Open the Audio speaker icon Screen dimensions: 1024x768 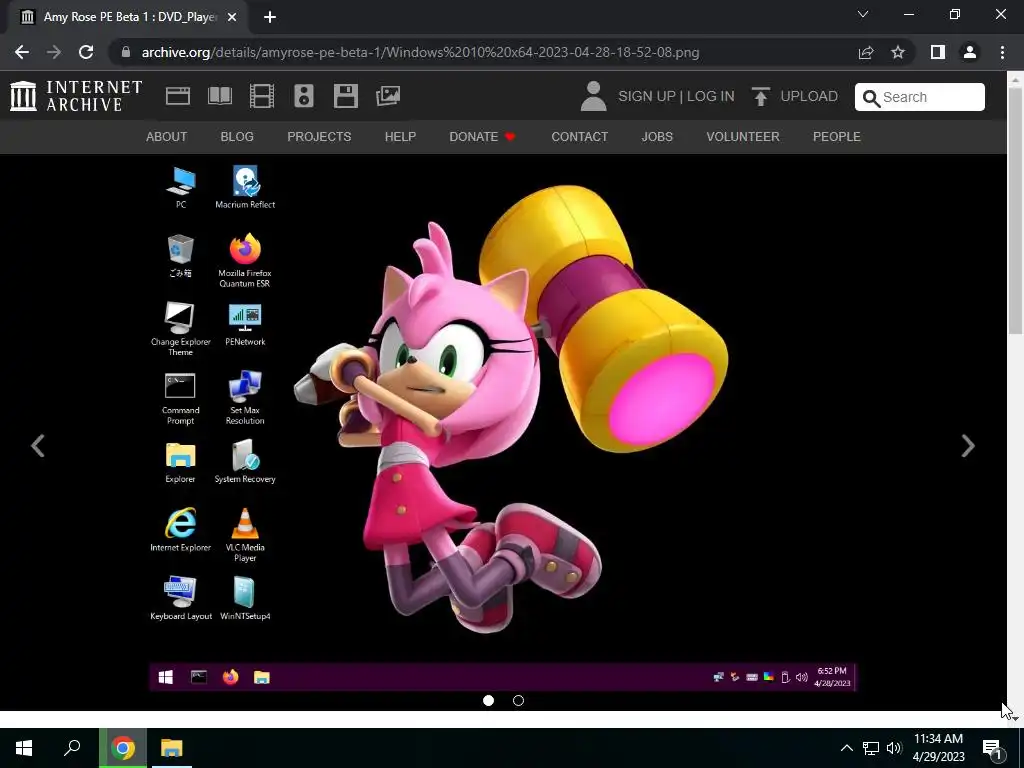(x=304, y=96)
